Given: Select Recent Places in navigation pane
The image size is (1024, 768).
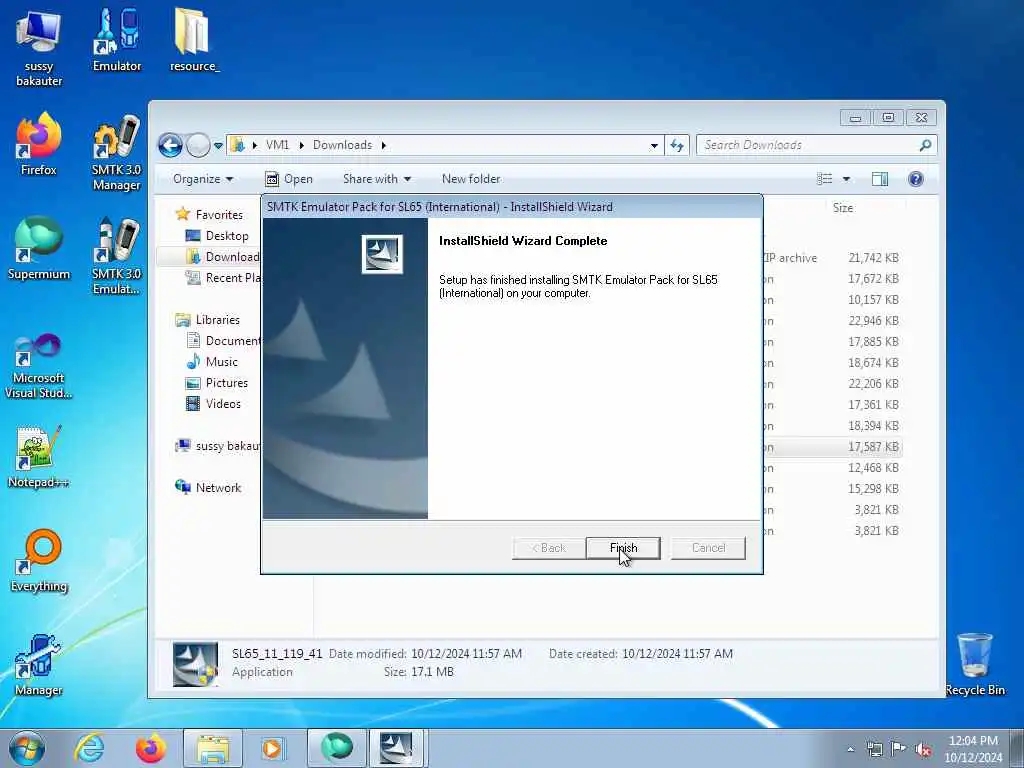Looking at the screenshot, I should pos(222,278).
